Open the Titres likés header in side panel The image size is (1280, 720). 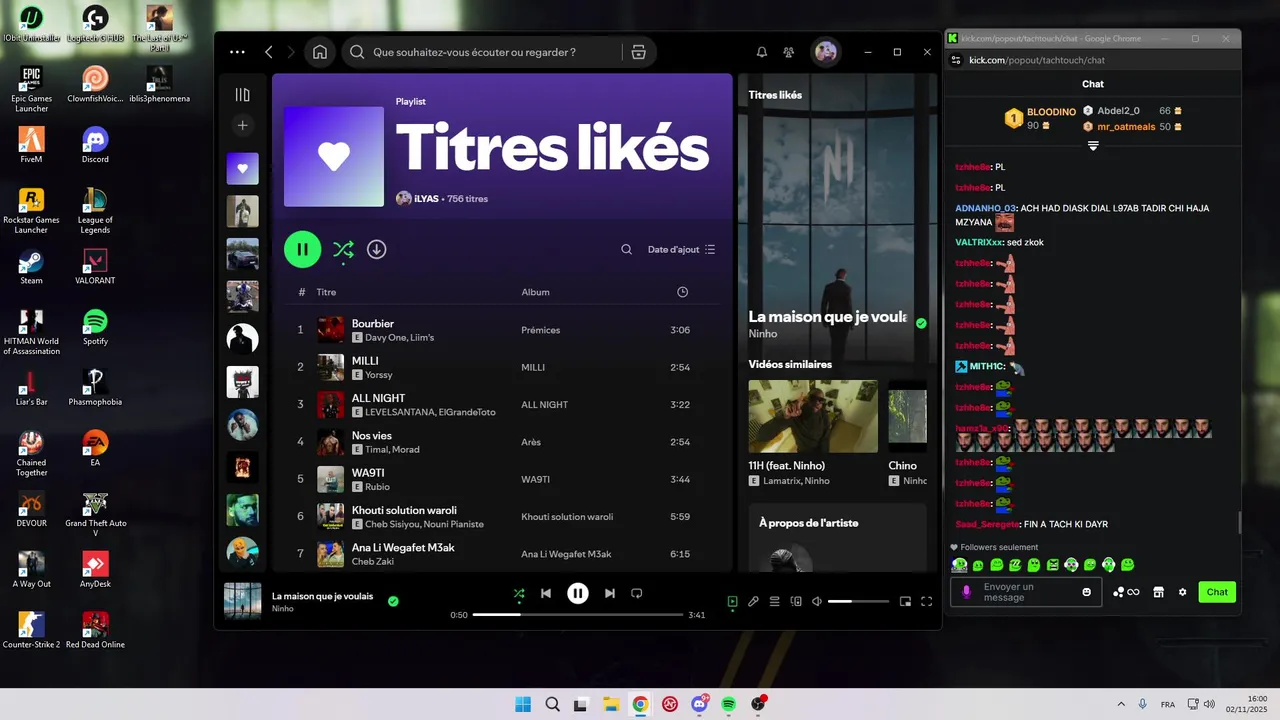[x=775, y=95]
